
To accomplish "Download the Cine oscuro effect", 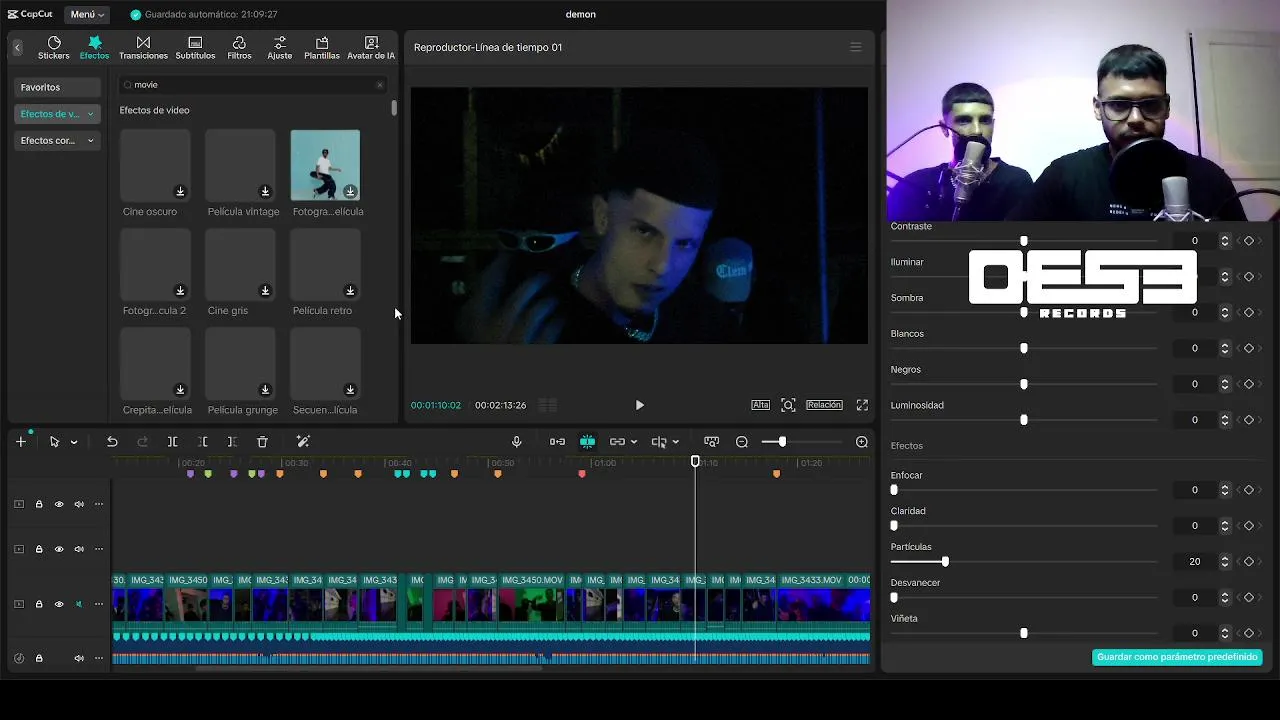I will click(x=180, y=191).
